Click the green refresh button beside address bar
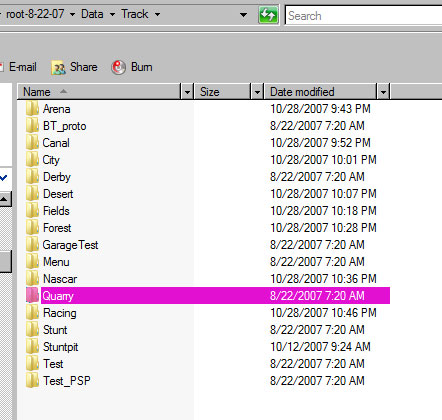 pos(268,15)
